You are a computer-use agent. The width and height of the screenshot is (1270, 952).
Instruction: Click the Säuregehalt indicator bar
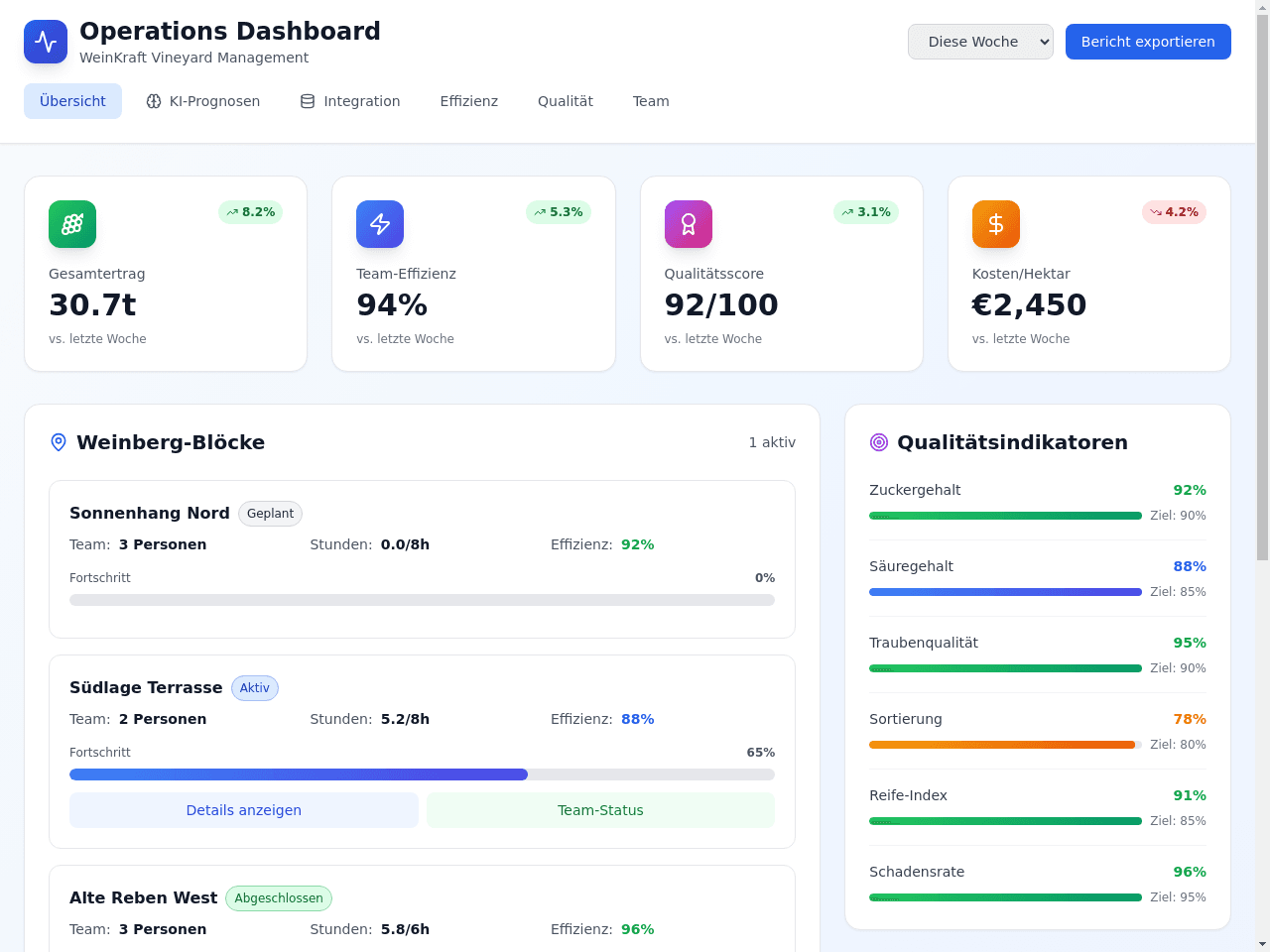pyautogui.click(x=1005, y=592)
